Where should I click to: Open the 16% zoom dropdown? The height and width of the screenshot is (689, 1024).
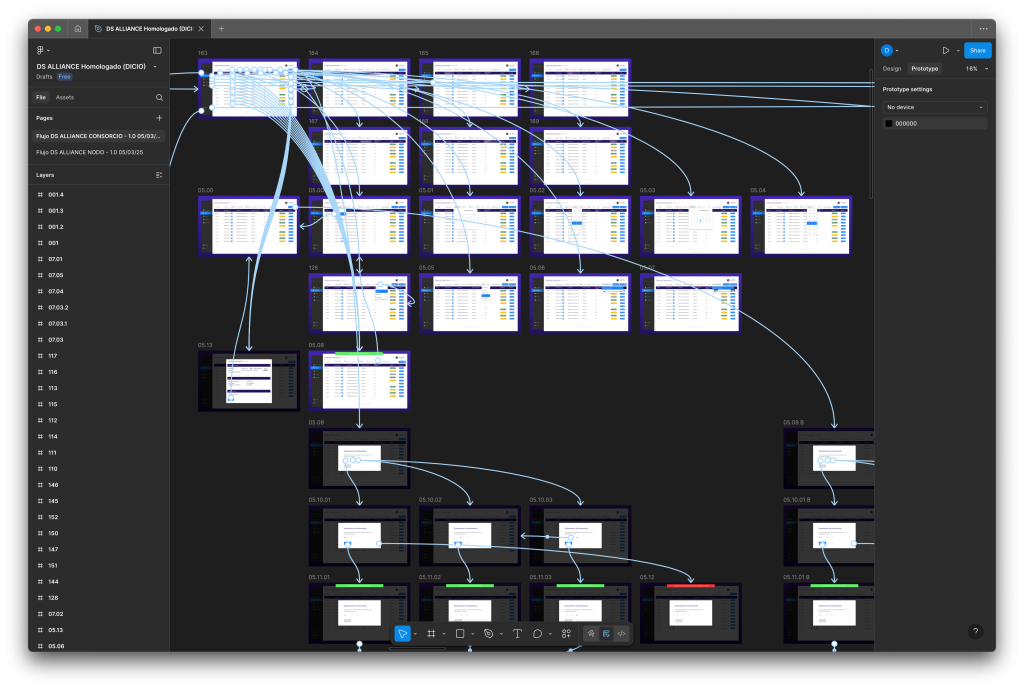977,69
